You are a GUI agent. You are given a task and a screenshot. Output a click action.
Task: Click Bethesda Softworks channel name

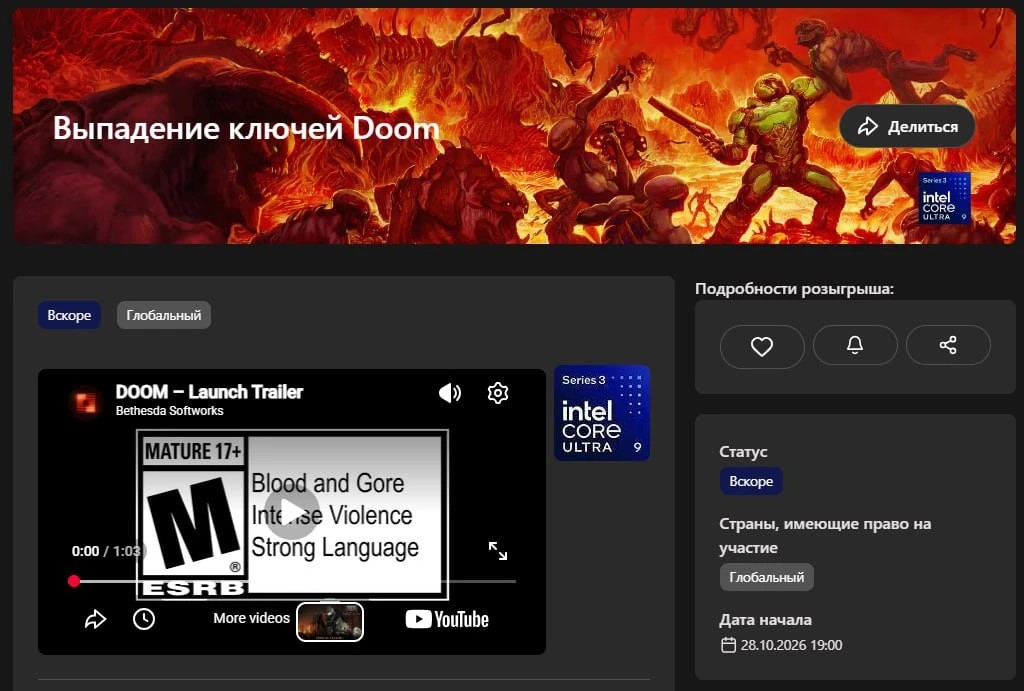[x=169, y=411]
